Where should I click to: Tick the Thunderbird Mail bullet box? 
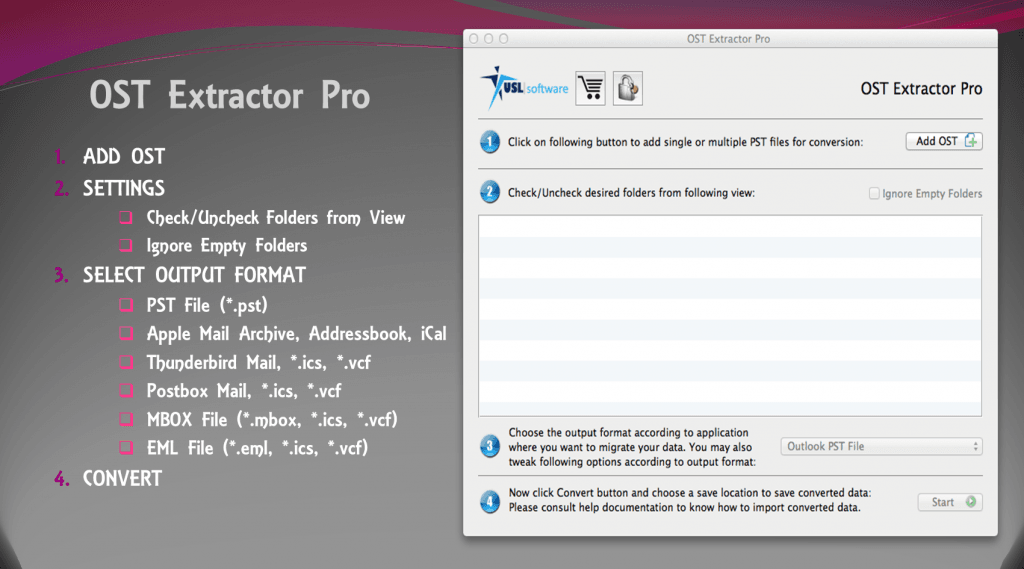(126, 362)
